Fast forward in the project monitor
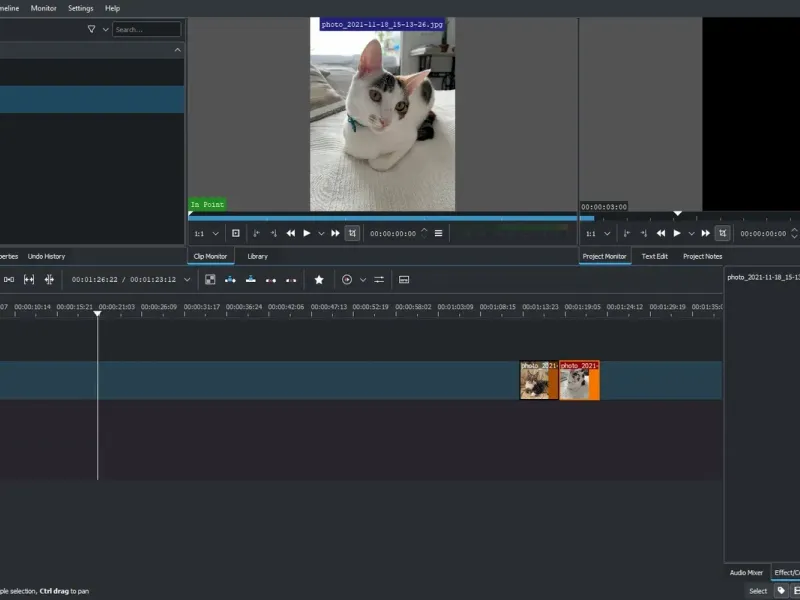The height and width of the screenshot is (600, 800). point(706,233)
